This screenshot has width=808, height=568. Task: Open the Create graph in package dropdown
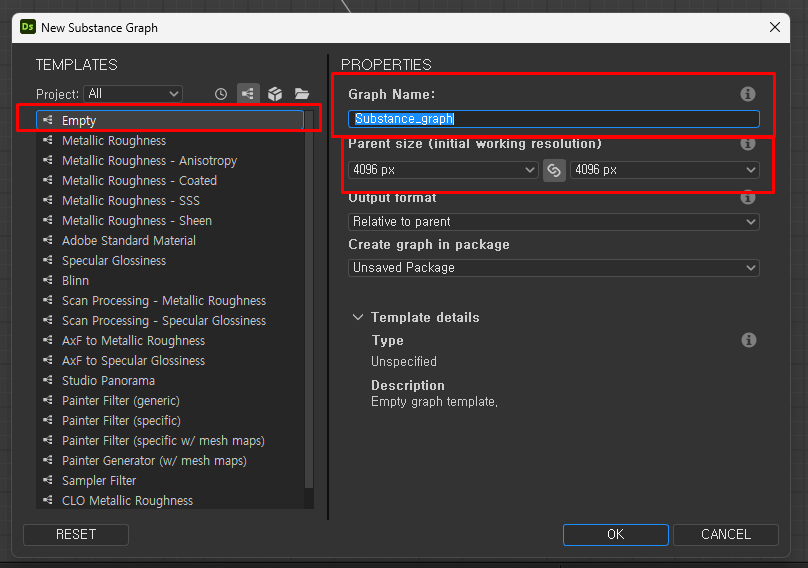pos(553,268)
